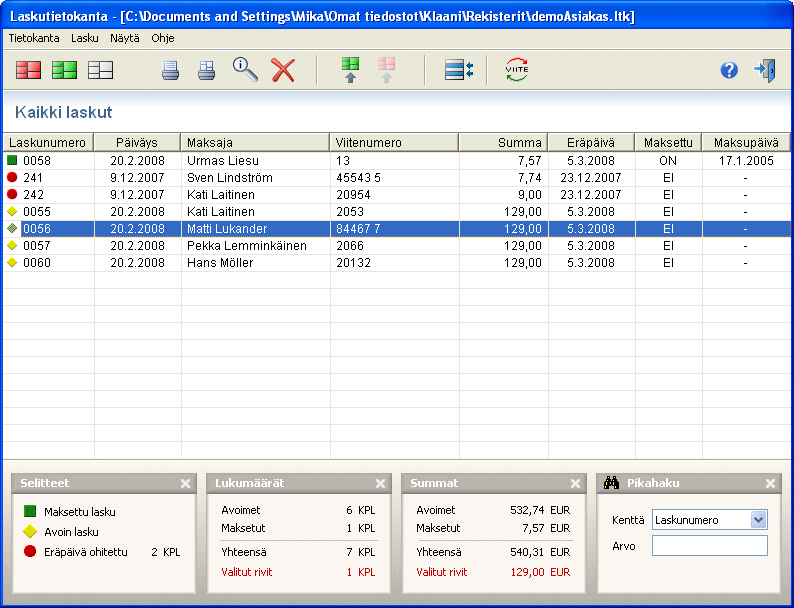794x608 pixels.
Task: Click the red X delete icon
Action: pyautogui.click(x=284, y=70)
